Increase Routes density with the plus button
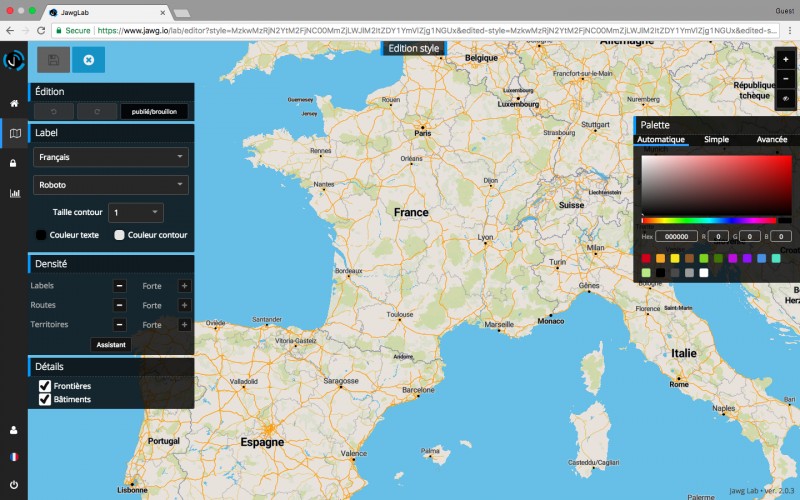 (184, 305)
